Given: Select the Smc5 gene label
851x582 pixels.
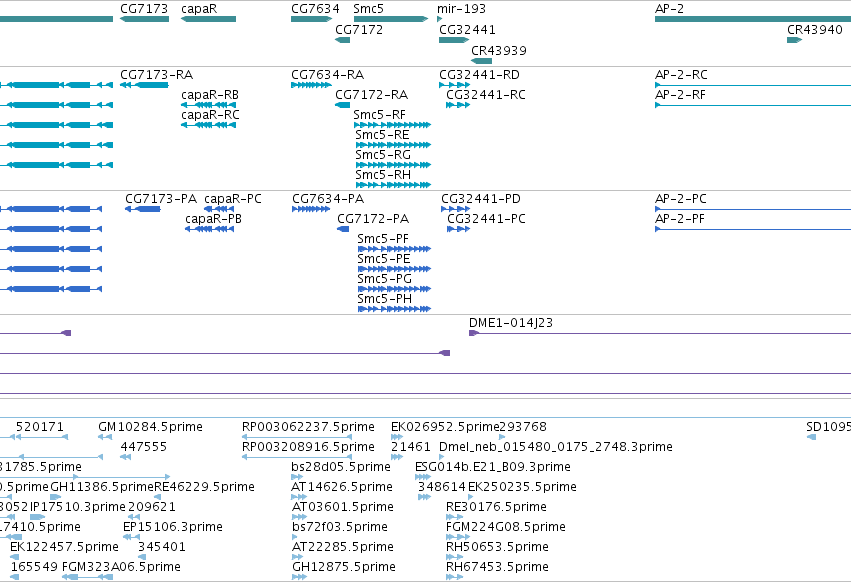Looking at the screenshot, I should point(369,9).
